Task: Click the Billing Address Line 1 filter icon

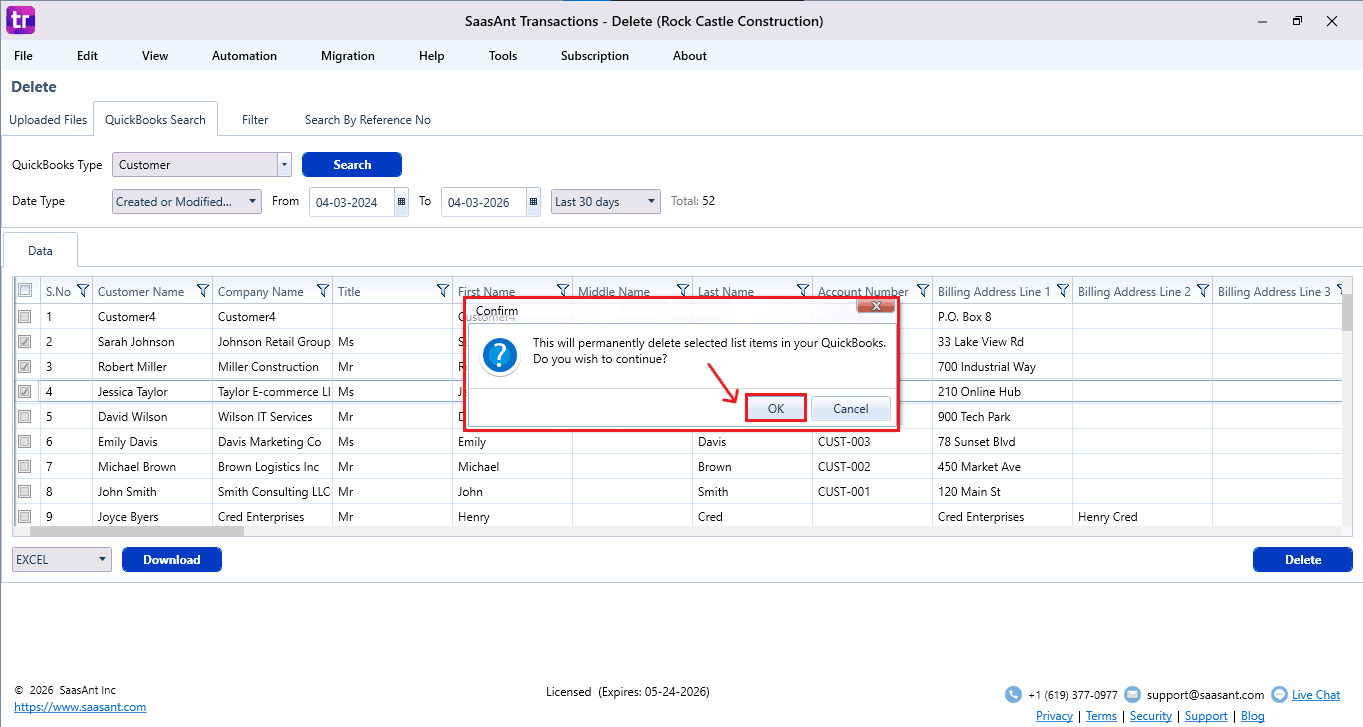Action: coord(1063,291)
